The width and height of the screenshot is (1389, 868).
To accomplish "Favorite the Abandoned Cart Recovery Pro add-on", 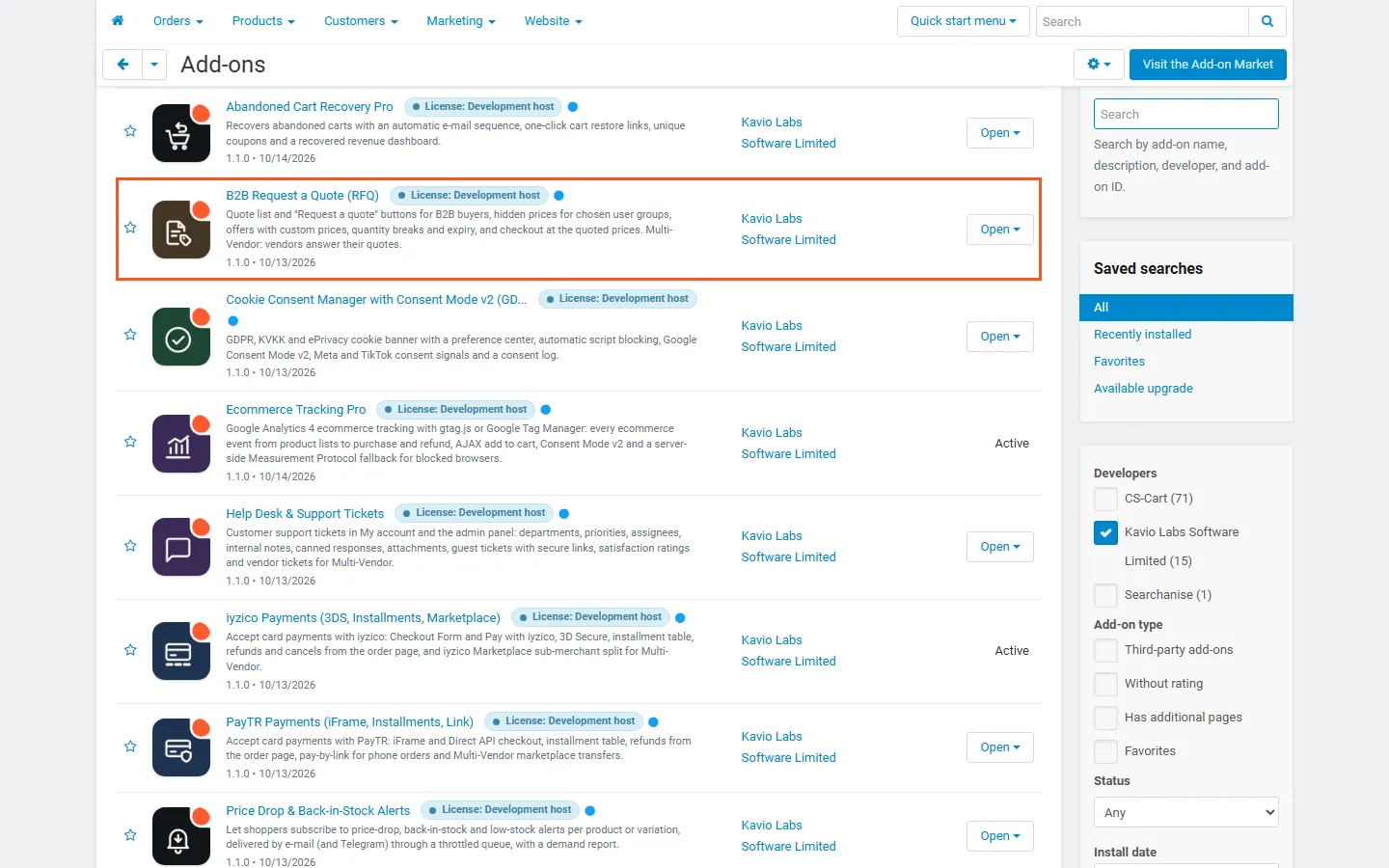I will point(130,131).
